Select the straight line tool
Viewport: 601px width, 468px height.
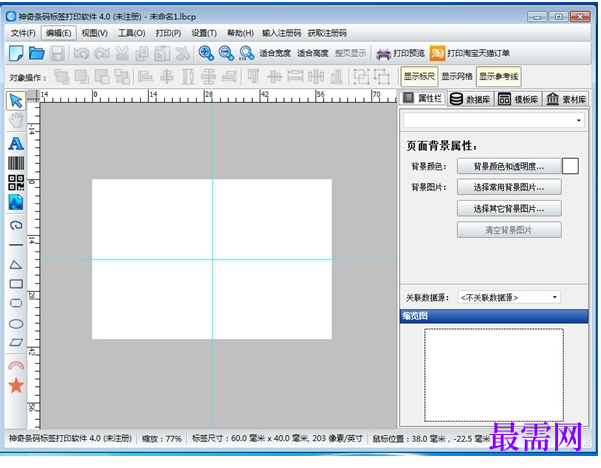16,245
